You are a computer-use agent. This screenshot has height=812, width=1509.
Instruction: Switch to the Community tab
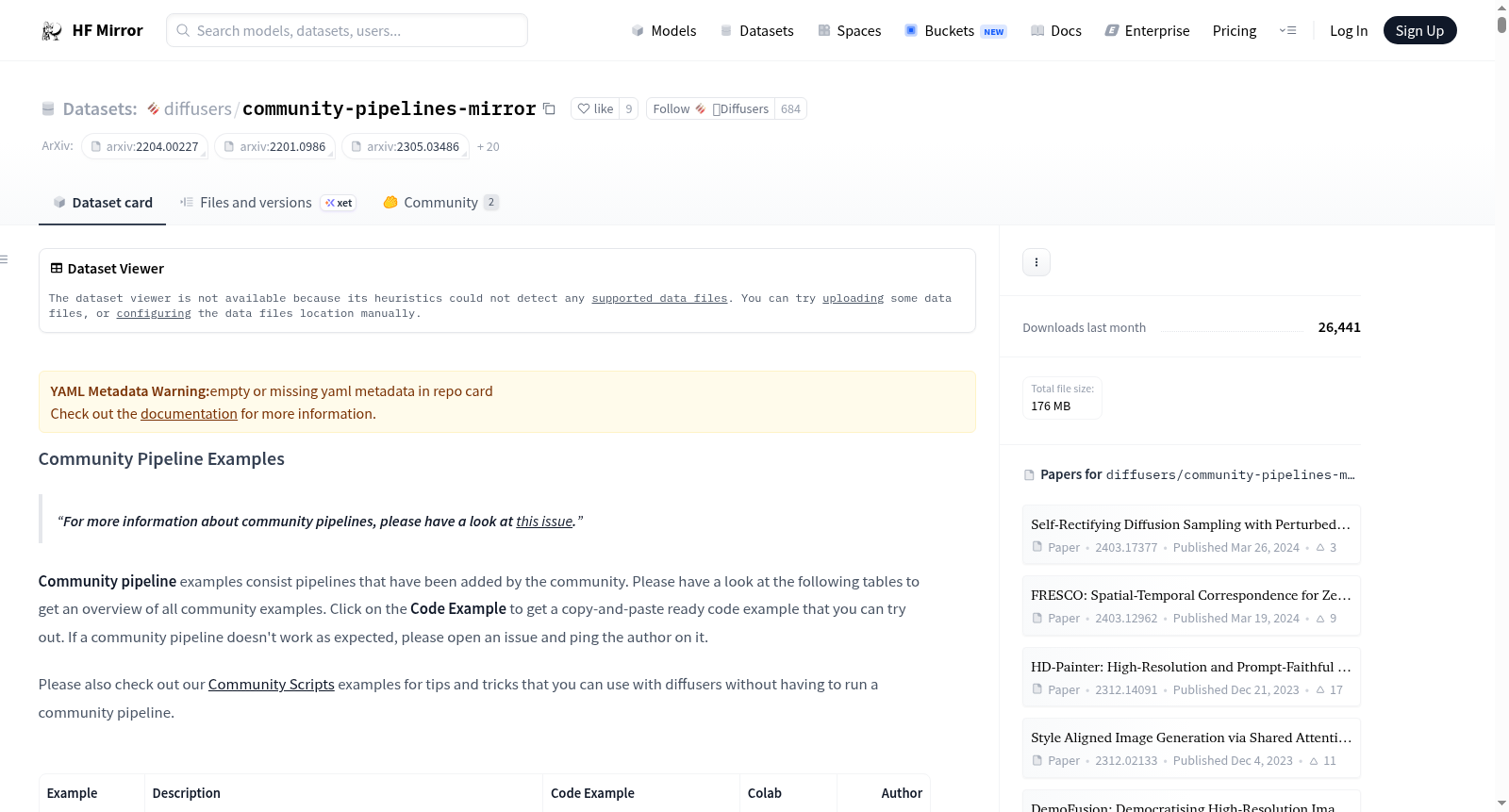[x=440, y=203]
